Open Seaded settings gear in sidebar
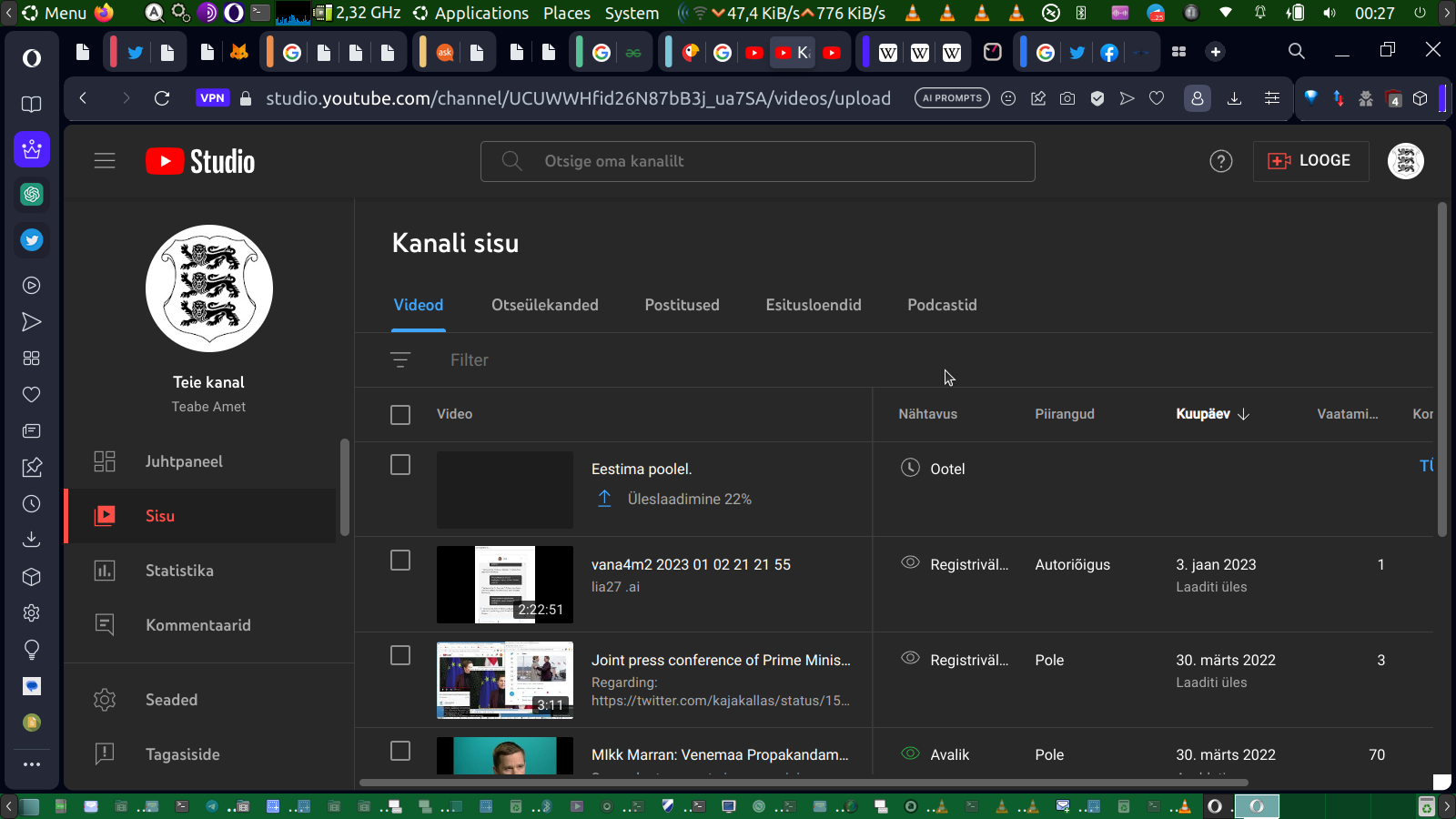The width and height of the screenshot is (1456, 819). coord(171,700)
